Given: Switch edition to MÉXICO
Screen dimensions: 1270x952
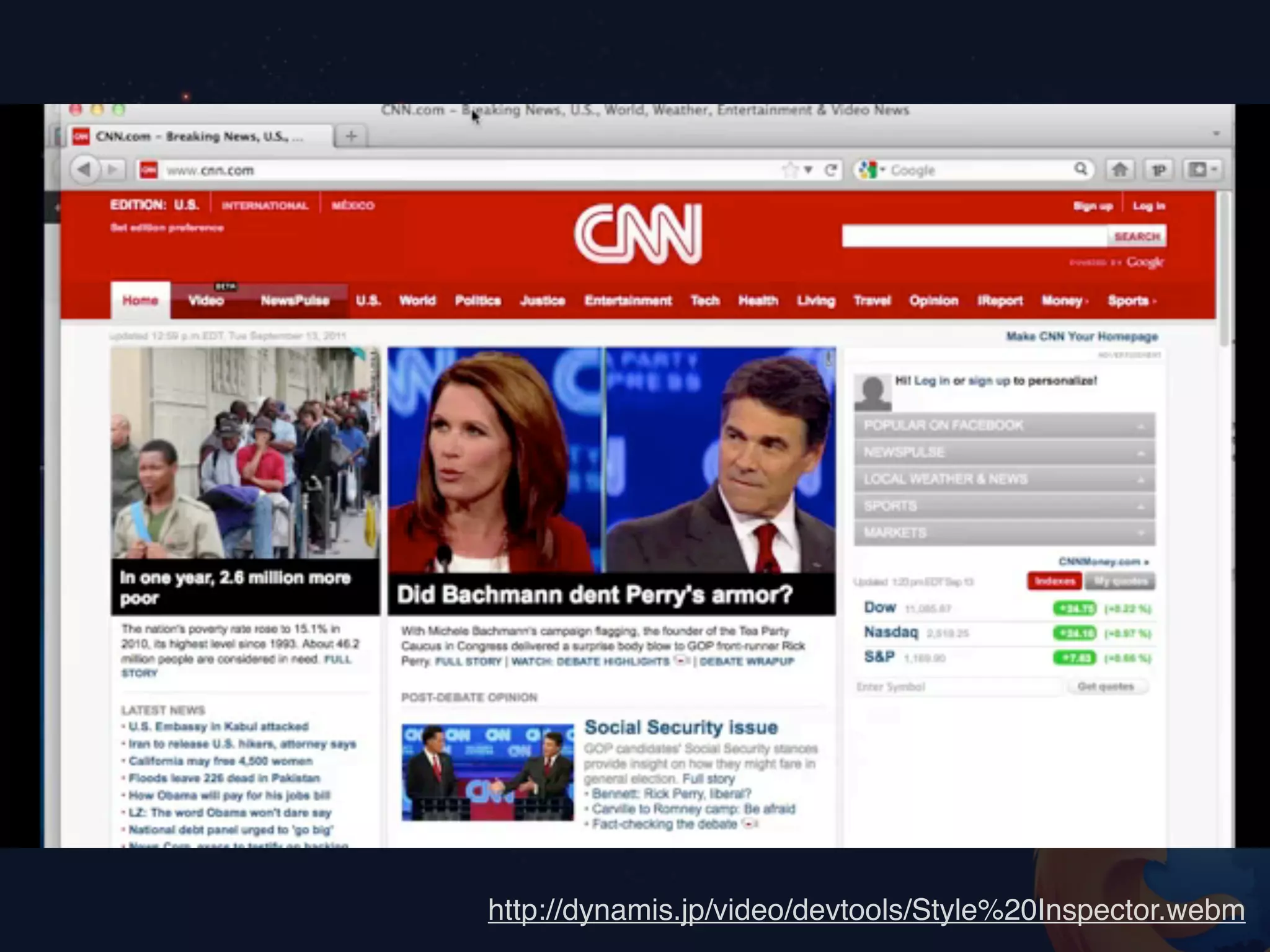Looking at the screenshot, I should [x=353, y=206].
